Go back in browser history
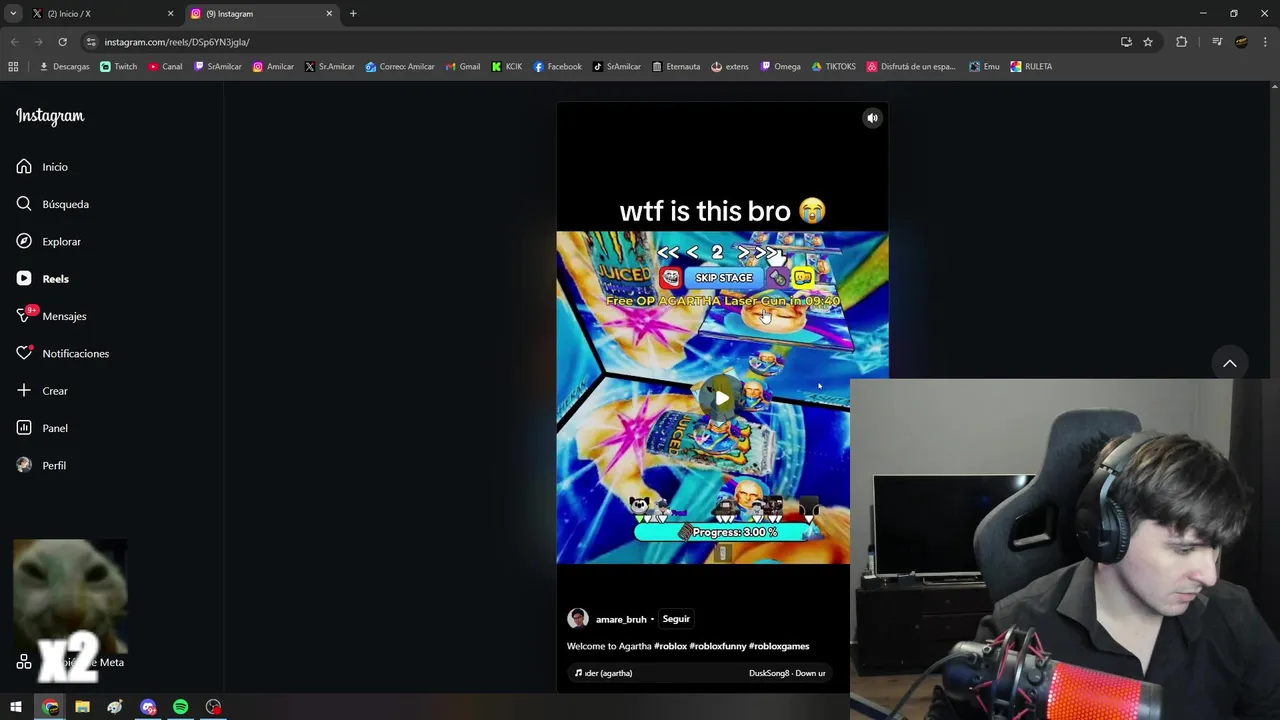The height and width of the screenshot is (720, 1280). (14, 42)
